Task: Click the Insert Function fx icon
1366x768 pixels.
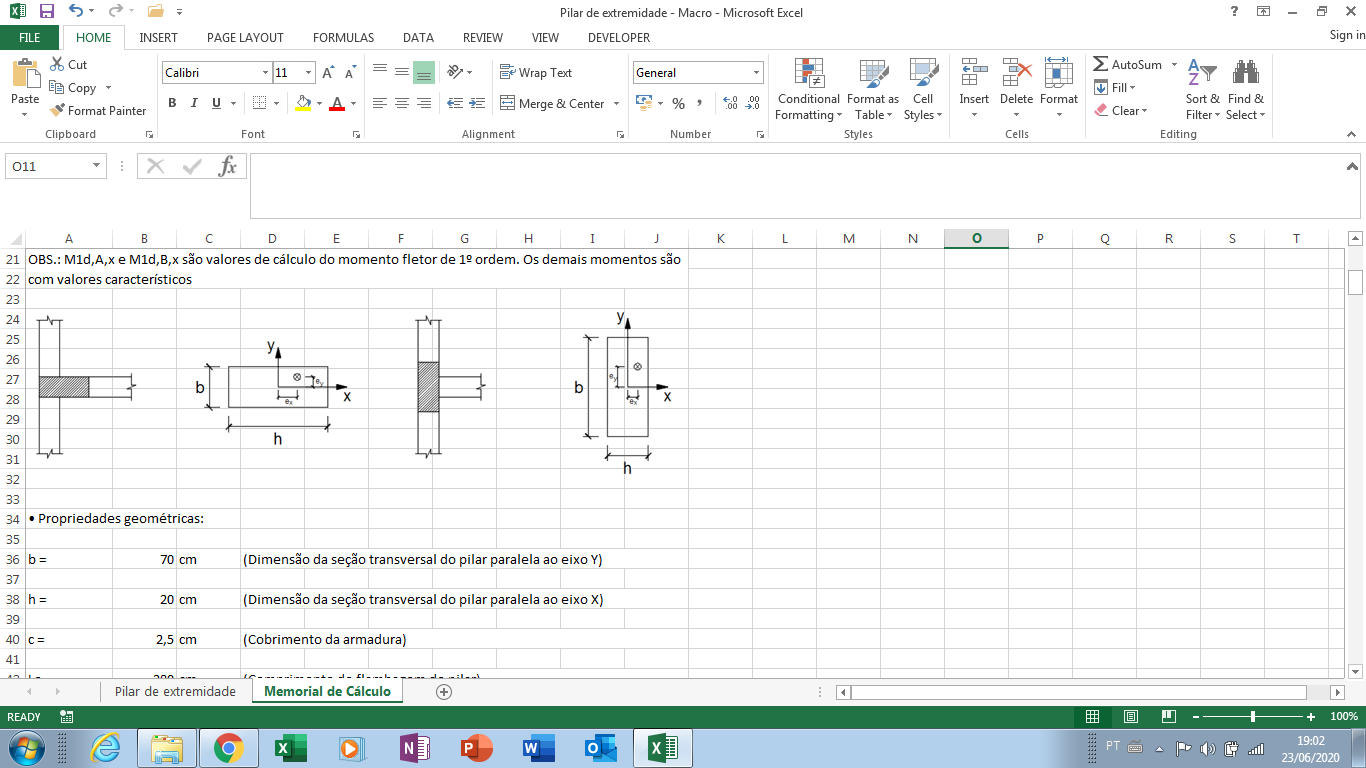Action: (x=228, y=166)
